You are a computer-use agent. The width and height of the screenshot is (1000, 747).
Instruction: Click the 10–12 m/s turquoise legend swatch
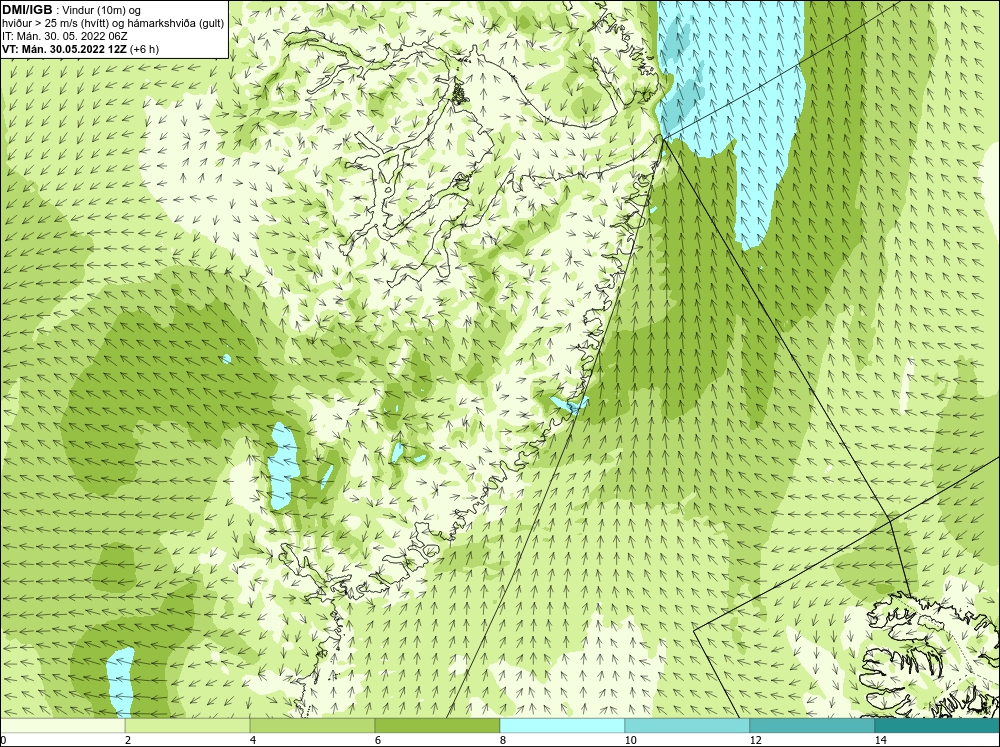pos(688,725)
